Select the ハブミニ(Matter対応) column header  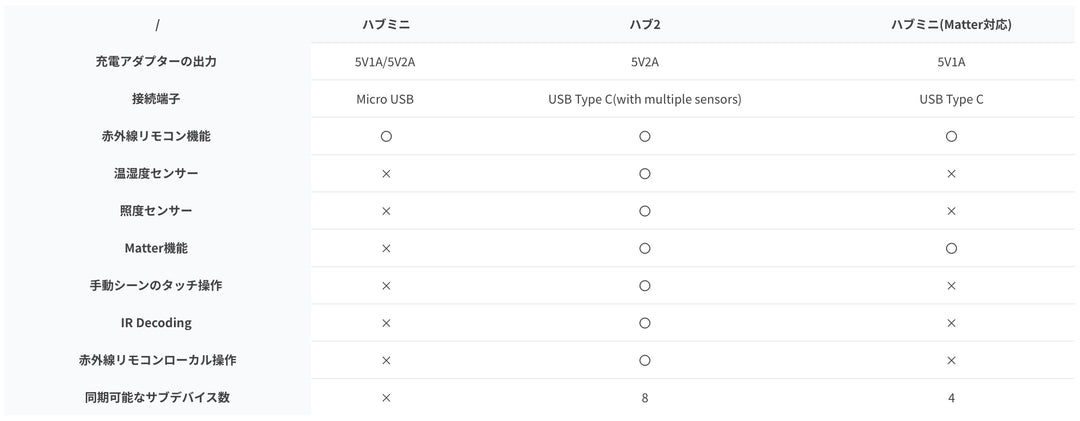coord(951,25)
